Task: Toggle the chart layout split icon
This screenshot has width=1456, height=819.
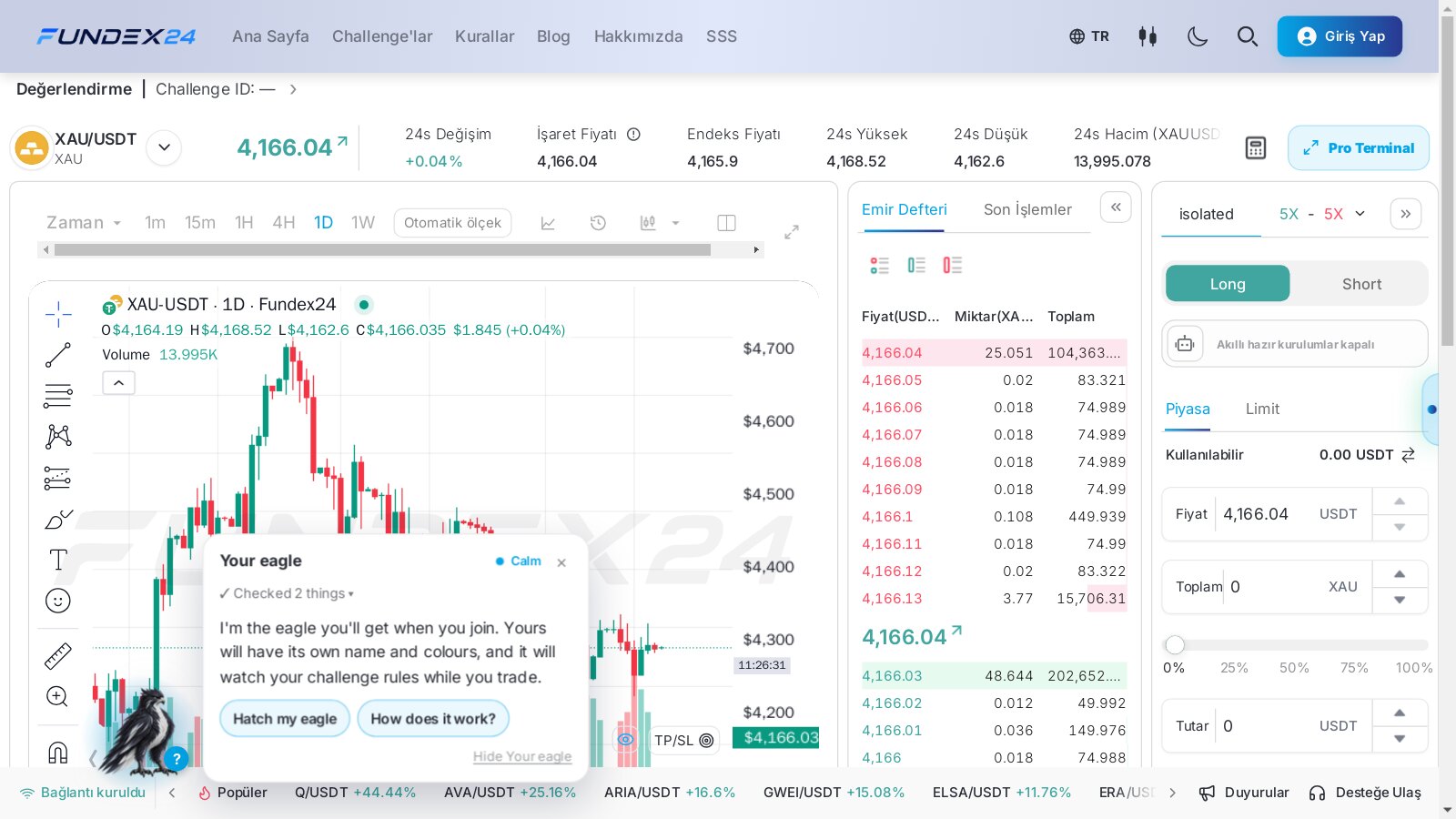Action: [x=726, y=223]
